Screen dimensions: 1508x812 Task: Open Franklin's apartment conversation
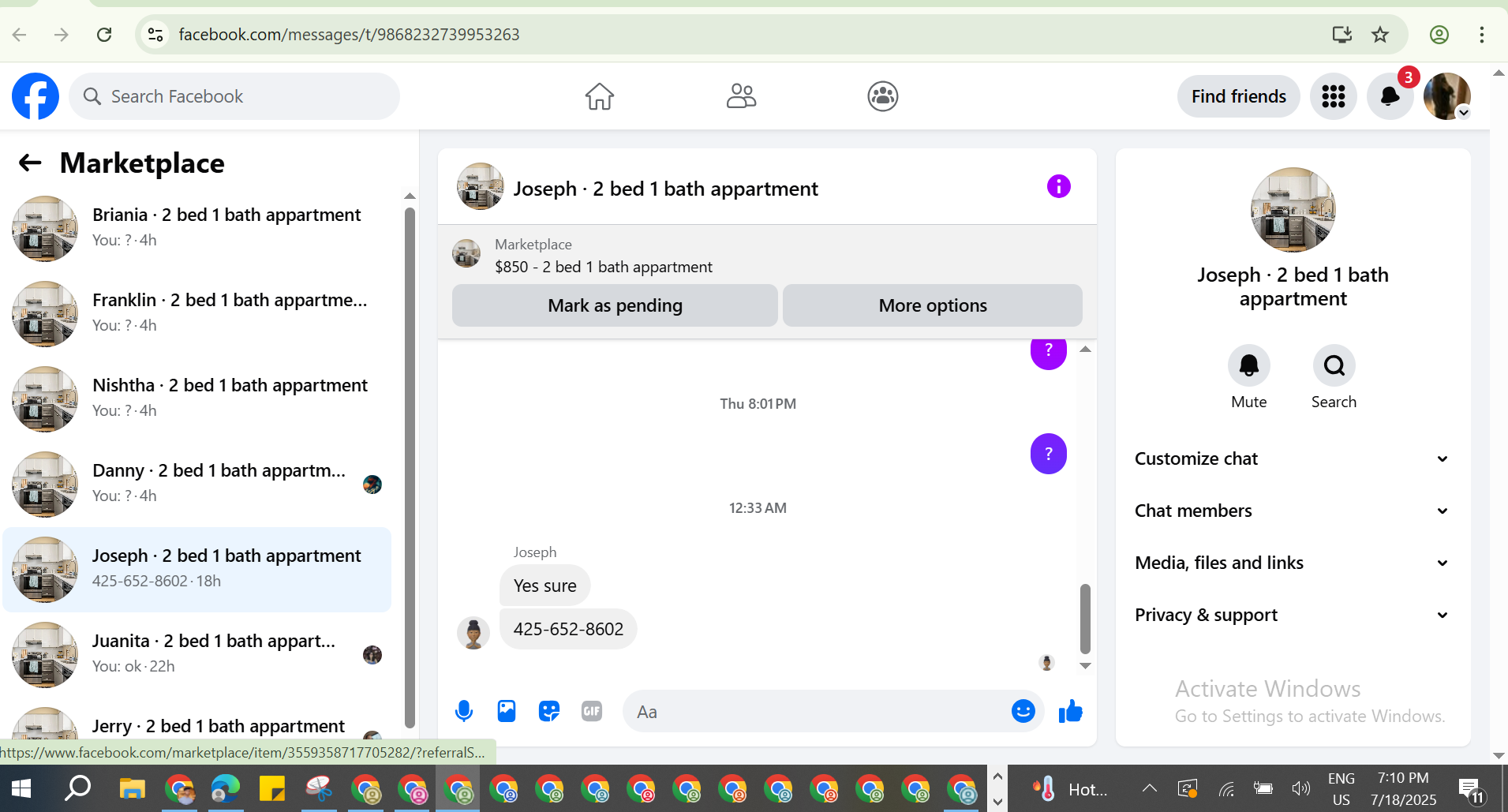[x=197, y=313]
